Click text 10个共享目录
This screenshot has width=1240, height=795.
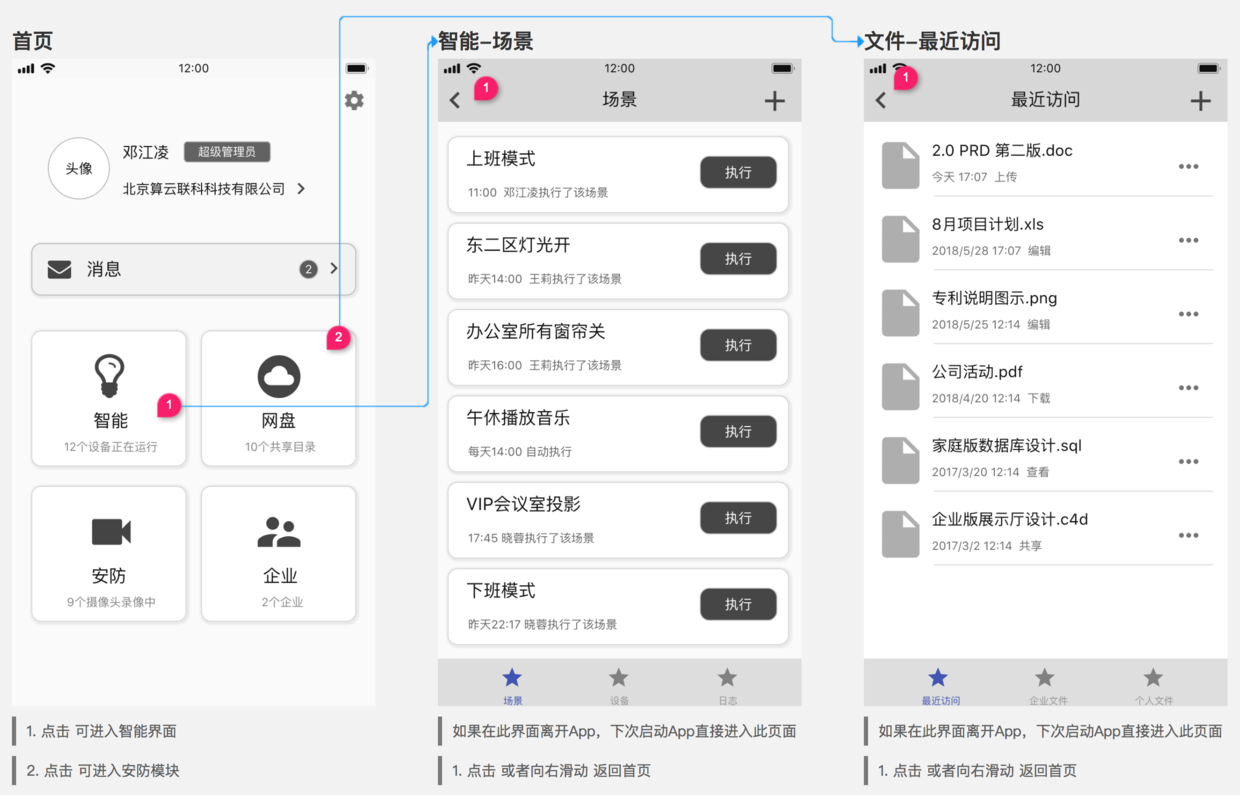coord(280,447)
